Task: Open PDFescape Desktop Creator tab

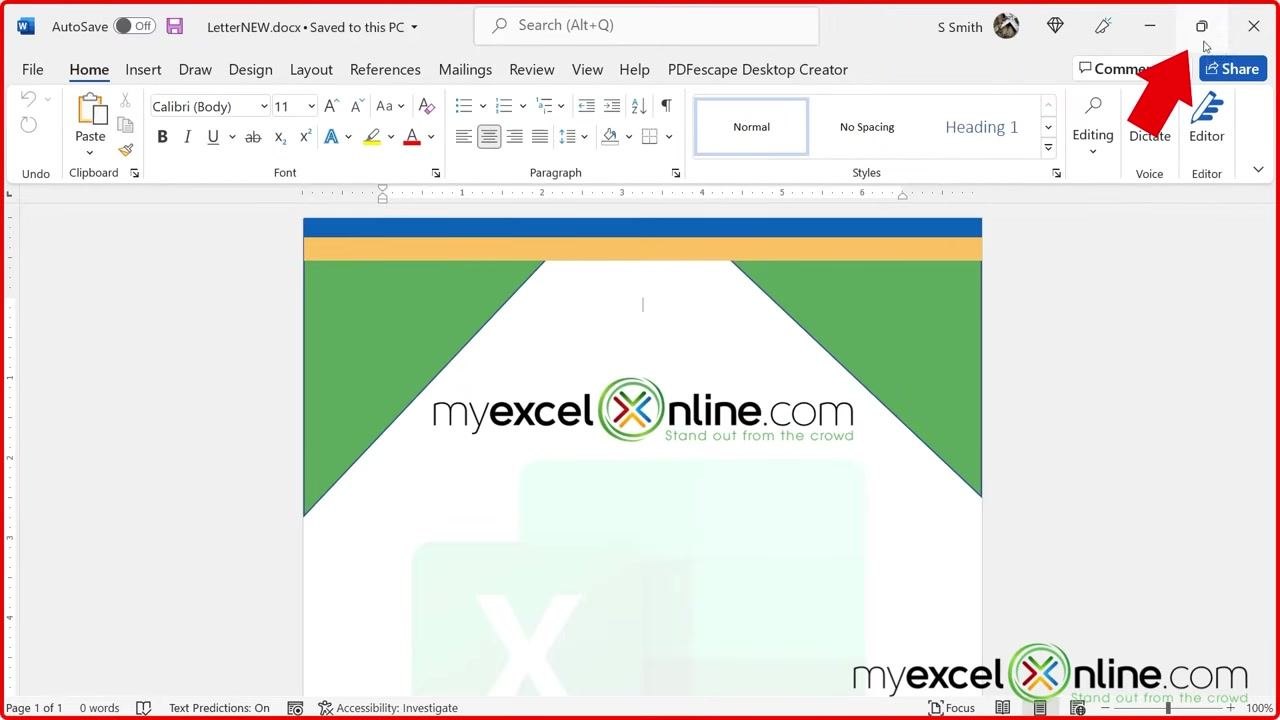Action: [x=758, y=69]
